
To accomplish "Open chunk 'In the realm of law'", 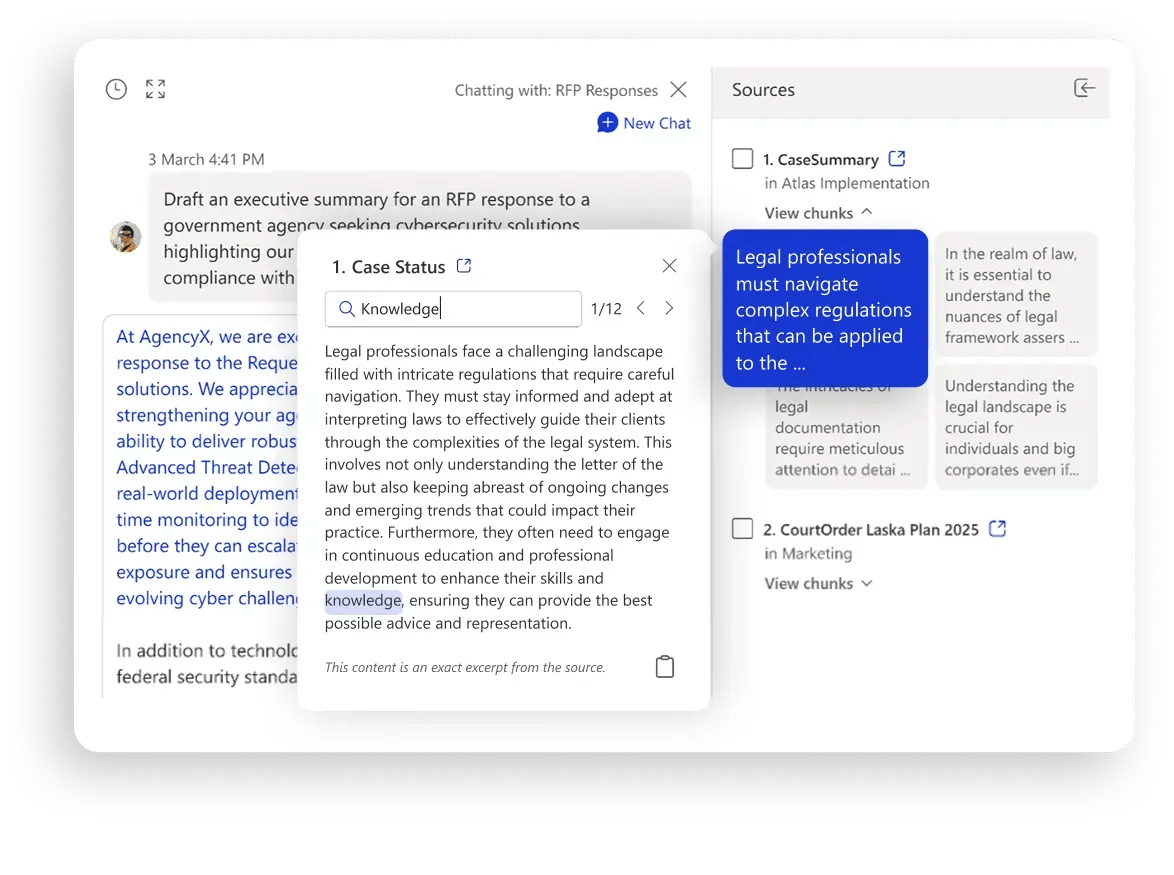I will tap(1016, 295).
